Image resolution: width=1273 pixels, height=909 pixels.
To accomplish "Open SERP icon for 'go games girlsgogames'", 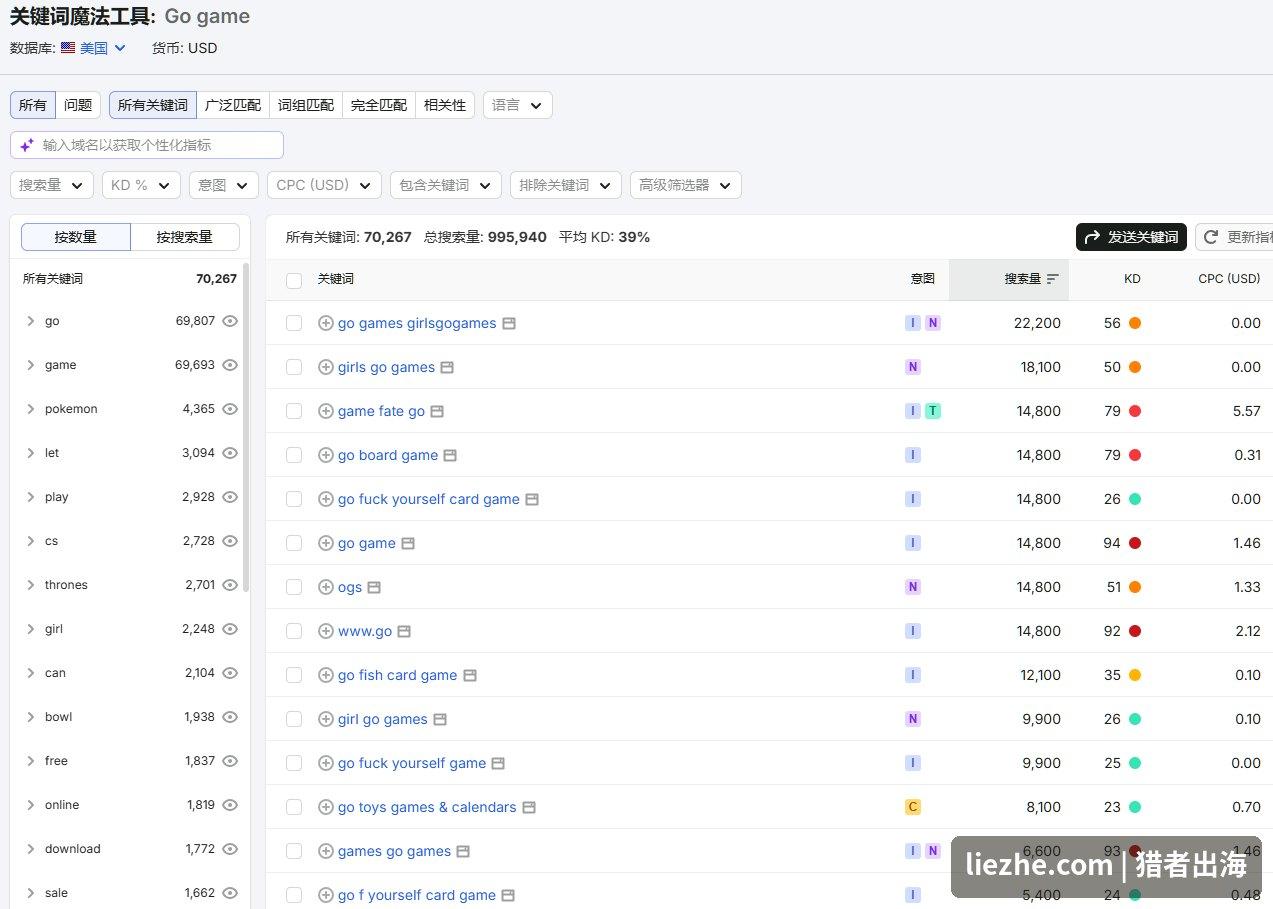I will coord(509,323).
